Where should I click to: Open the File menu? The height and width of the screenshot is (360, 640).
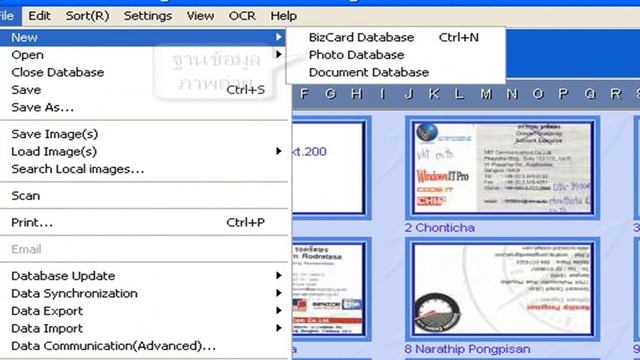tap(8, 16)
